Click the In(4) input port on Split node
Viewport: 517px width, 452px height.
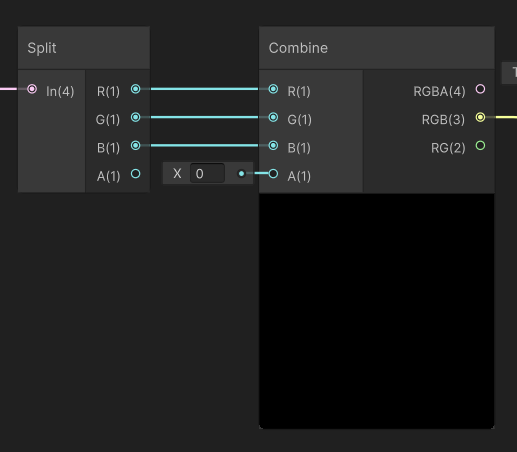(32, 89)
